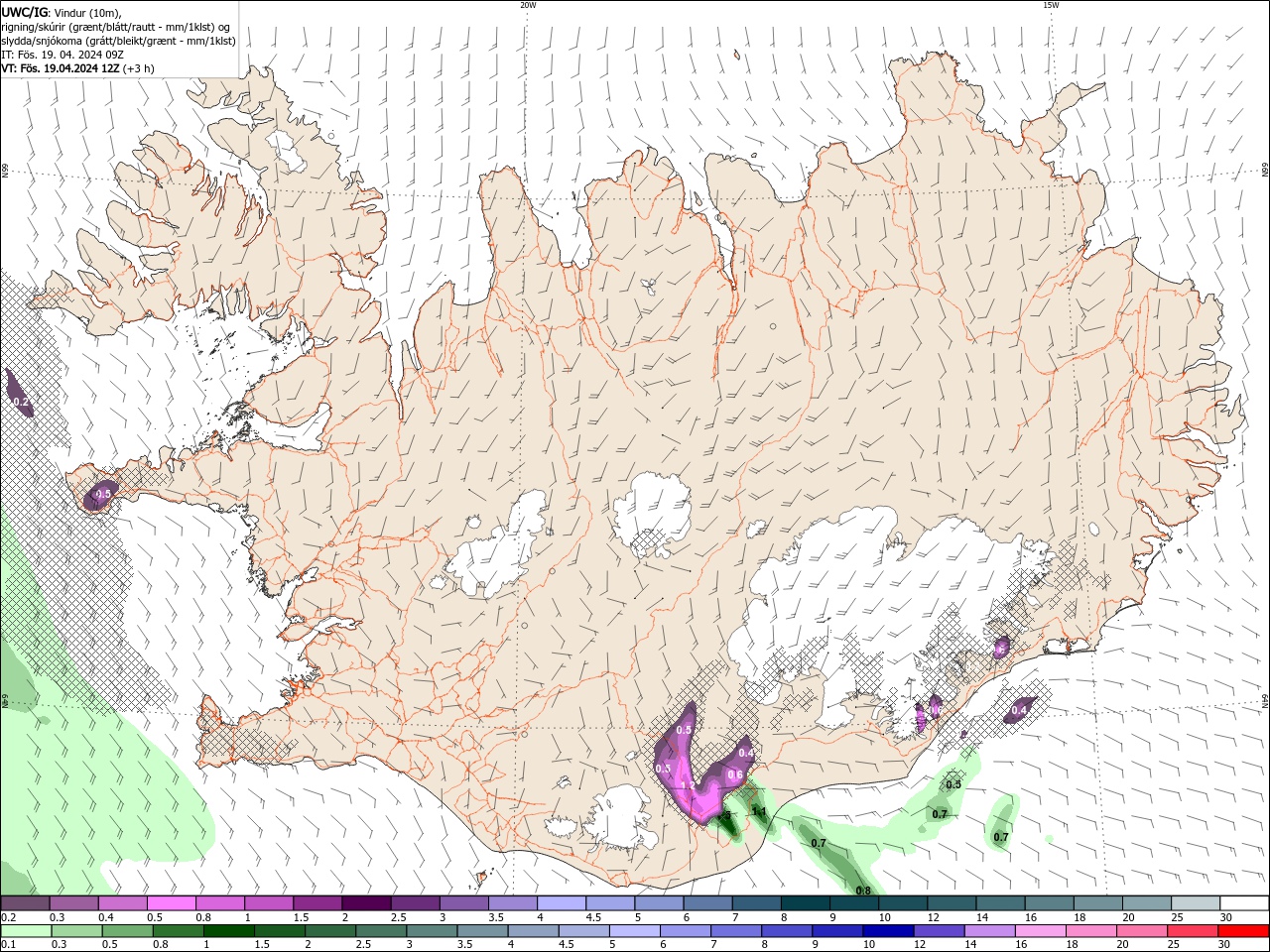Click the 3 swatch in the snow scale
The width and height of the screenshot is (1270, 952).
pos(463,903)
